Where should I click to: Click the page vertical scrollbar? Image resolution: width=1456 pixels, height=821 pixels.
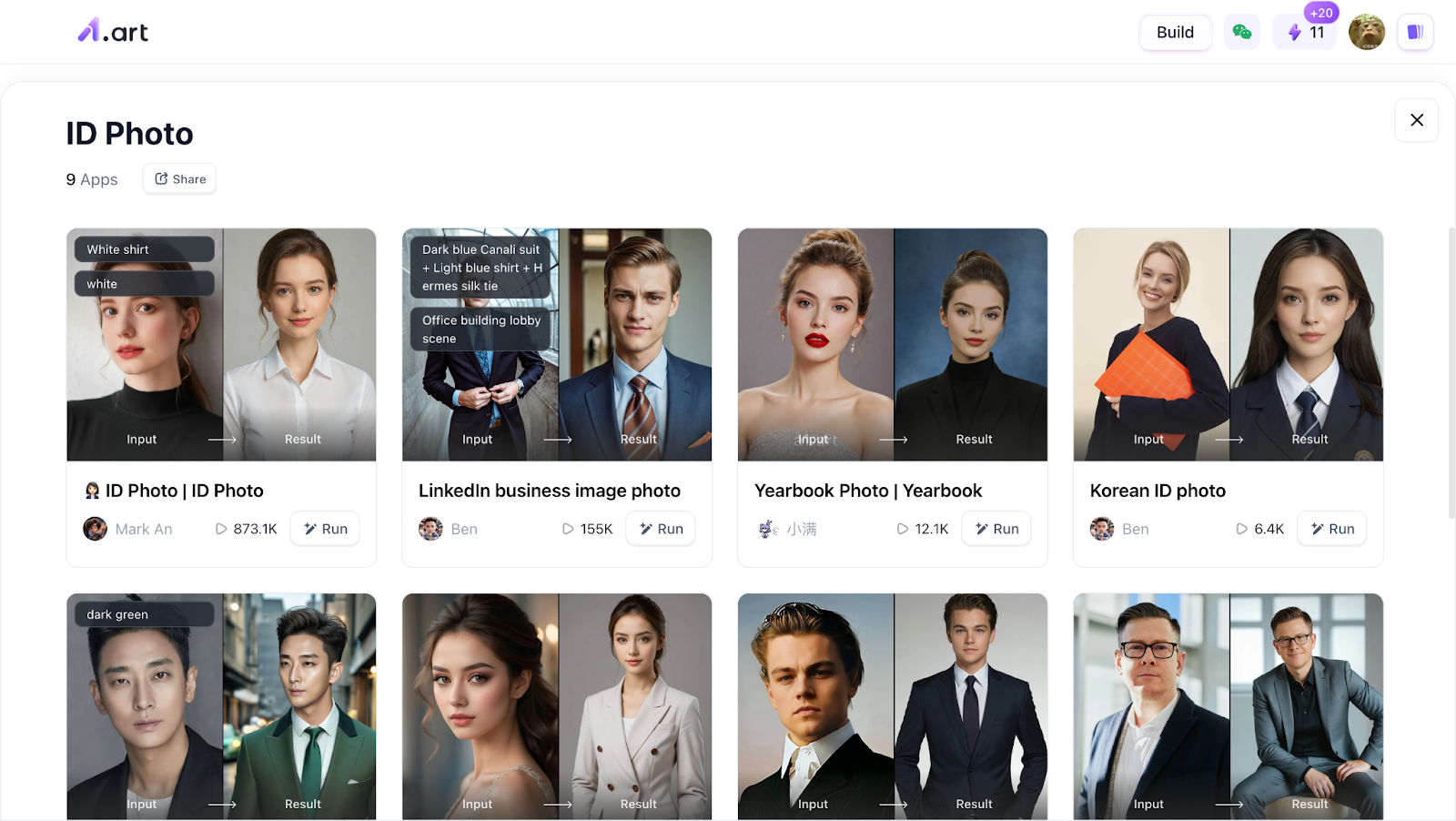click(1451, 373)
